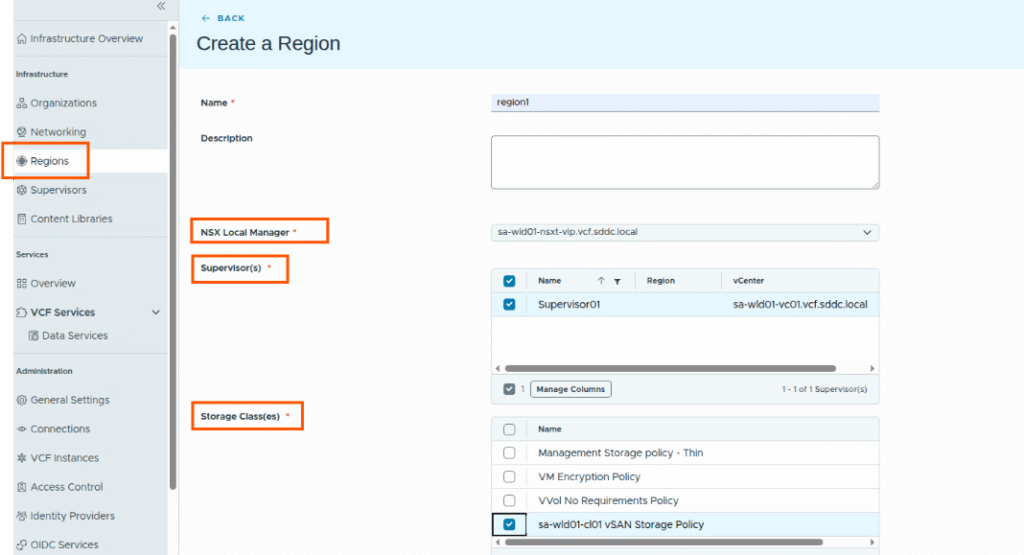
Task: Click the Back link
Action: click(x=223, y=18)
